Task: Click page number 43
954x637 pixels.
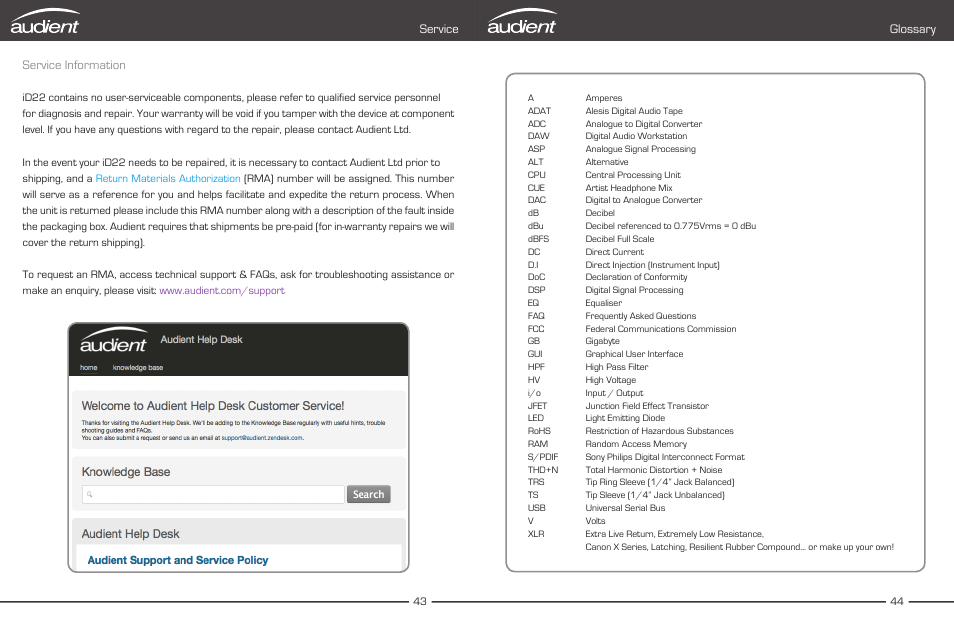Action: [420, 601]
